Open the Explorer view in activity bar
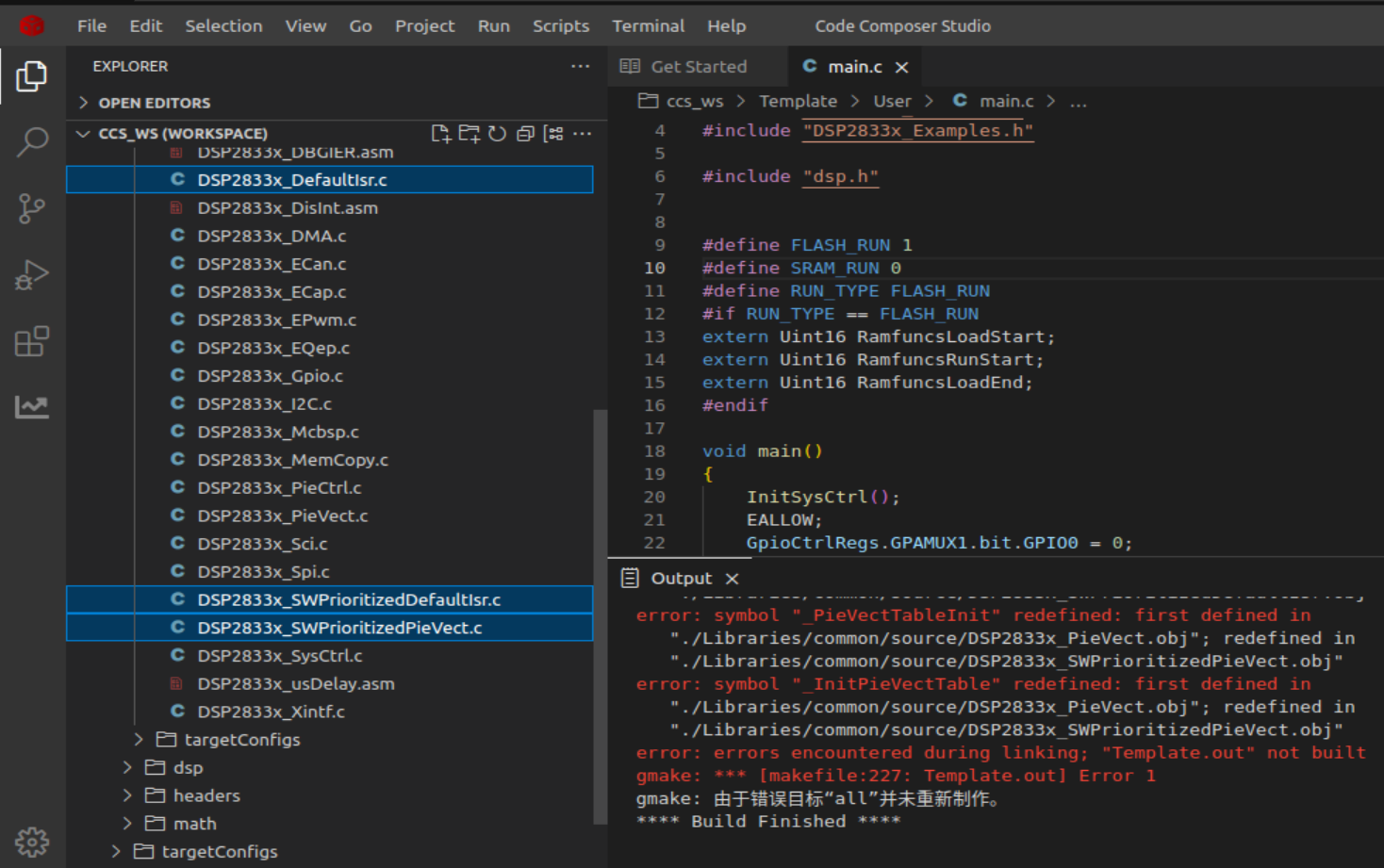This screenshot has width=1384, height=868. (x=32, y=76)
